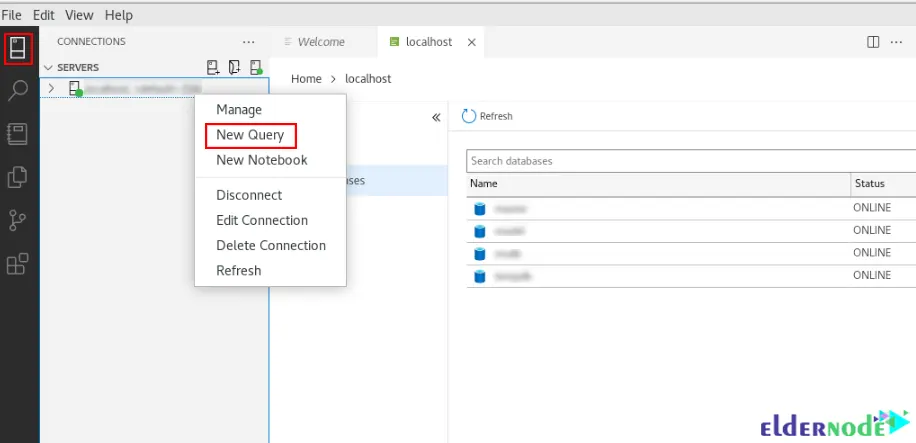This screenshot has height=443, width=916.
Task: Open the Search icon in activity bar
Action: (18, 91)
